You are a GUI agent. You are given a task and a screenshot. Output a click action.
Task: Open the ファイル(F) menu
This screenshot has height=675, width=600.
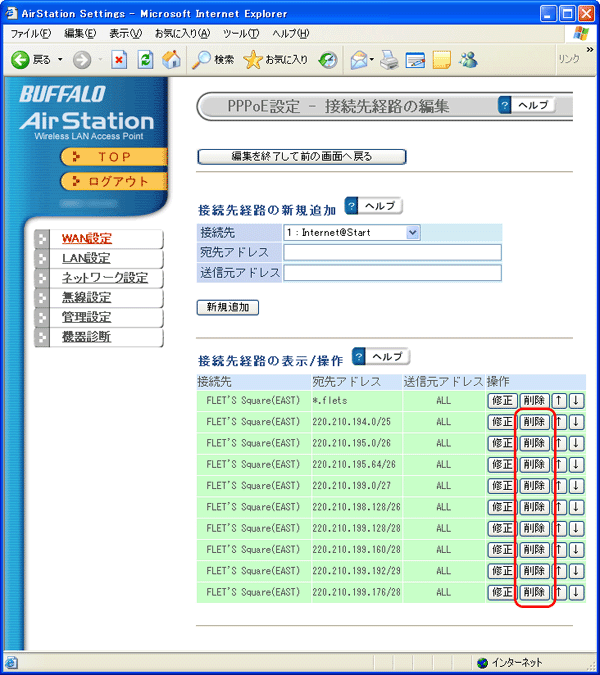pyautogui.click(x=31, y=34)
